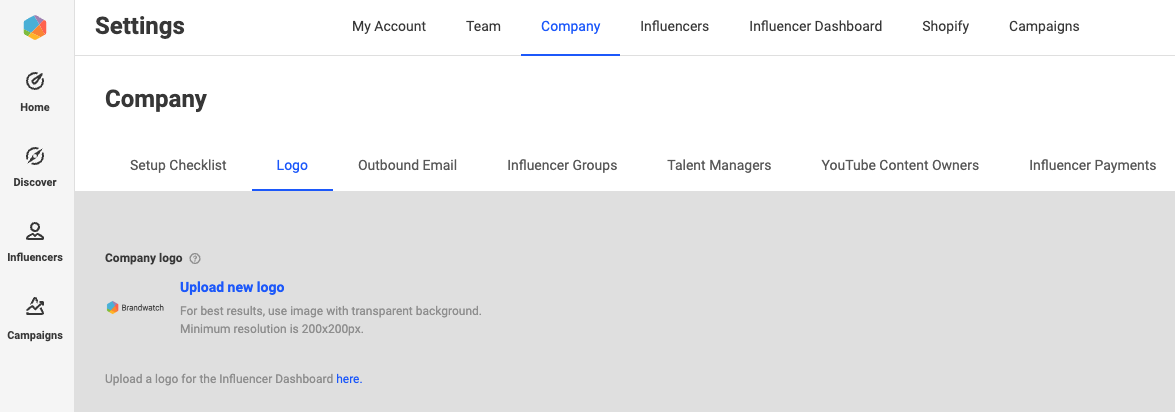The width and height of the screenshot is (1175, 412).
Task: Go to Influencers person icon in sidebar
Action: [x=35, y=232]
